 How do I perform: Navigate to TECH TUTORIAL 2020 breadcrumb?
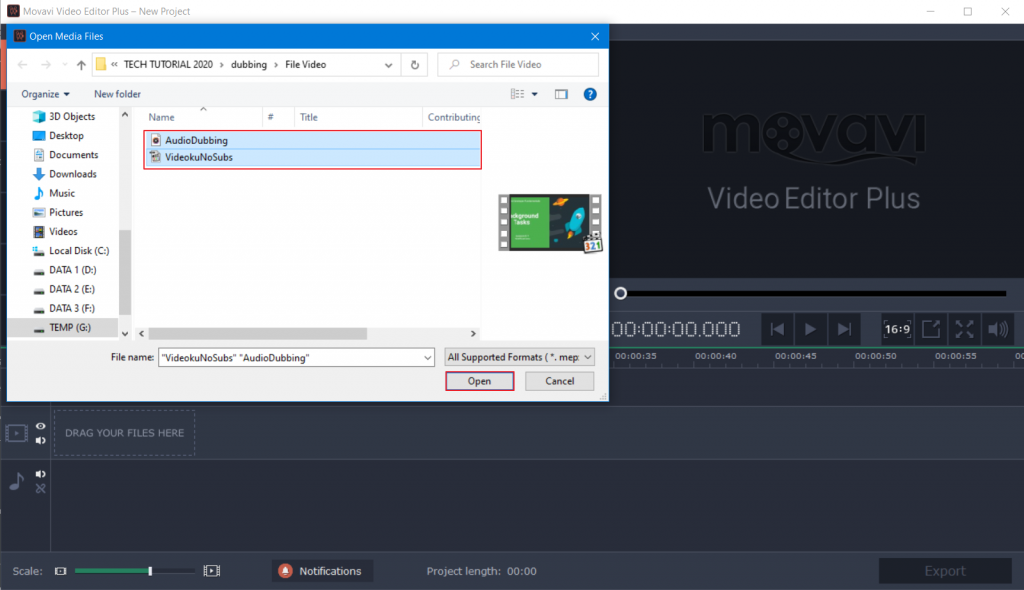tap(168, 65)
